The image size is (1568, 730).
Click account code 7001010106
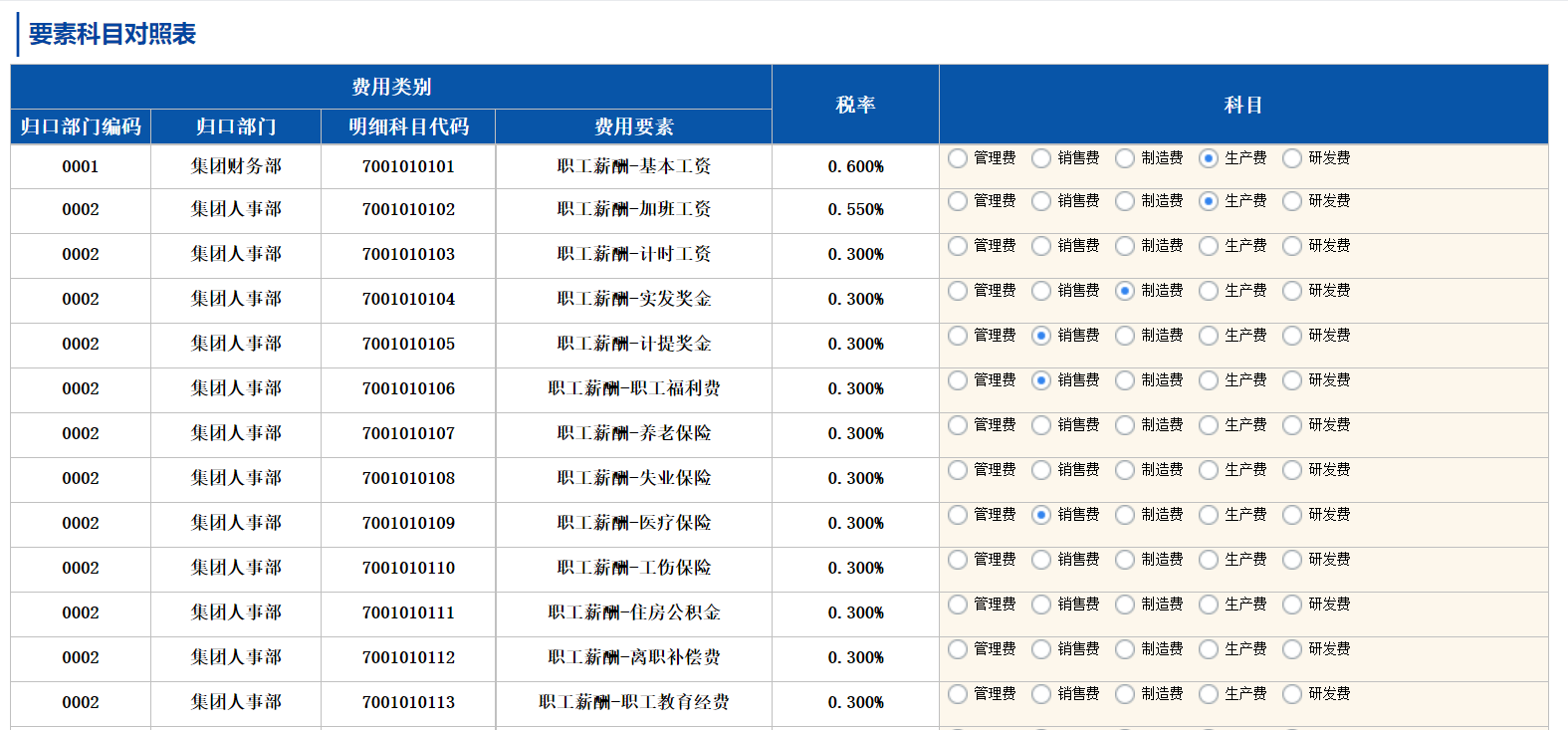[x=408, y=388]
